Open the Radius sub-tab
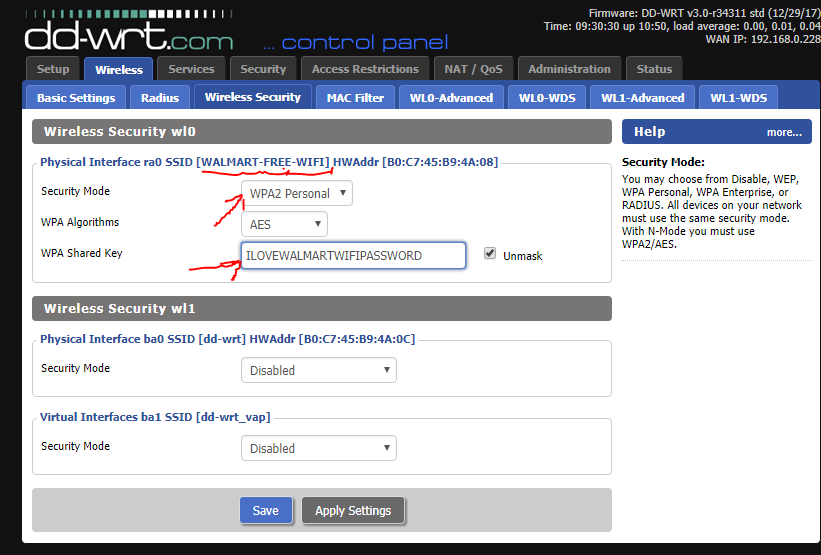Viewport: 821px width, 555px height. click(x=160, y=97)
